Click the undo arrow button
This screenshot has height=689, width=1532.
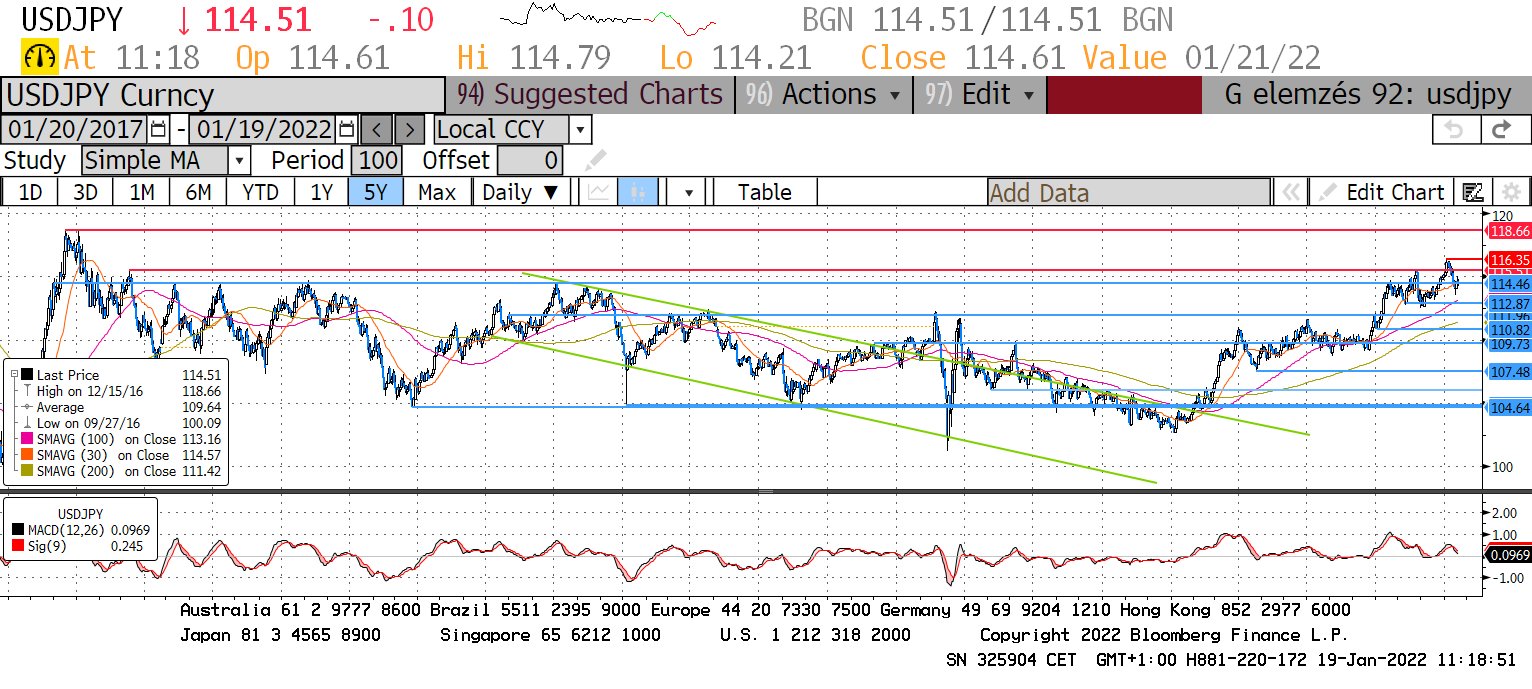(1456, 129)
